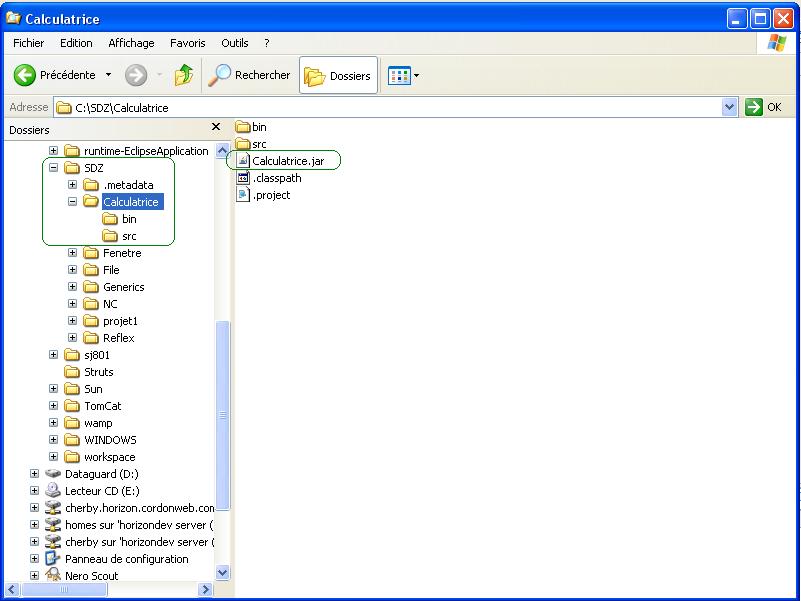Expand the .metadata tree node
Viewport: 801px width, 601px height.
(x=73, y=184)
